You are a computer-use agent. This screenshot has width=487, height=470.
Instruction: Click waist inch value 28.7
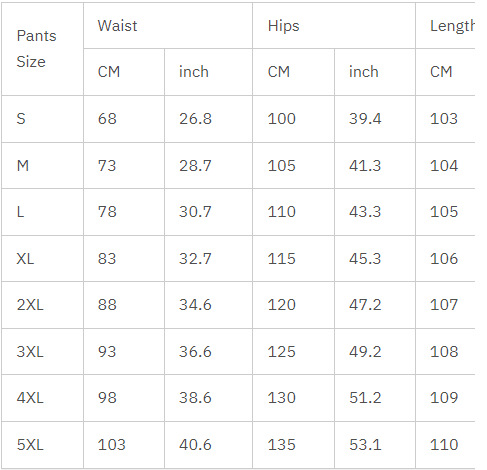(195, 166)
